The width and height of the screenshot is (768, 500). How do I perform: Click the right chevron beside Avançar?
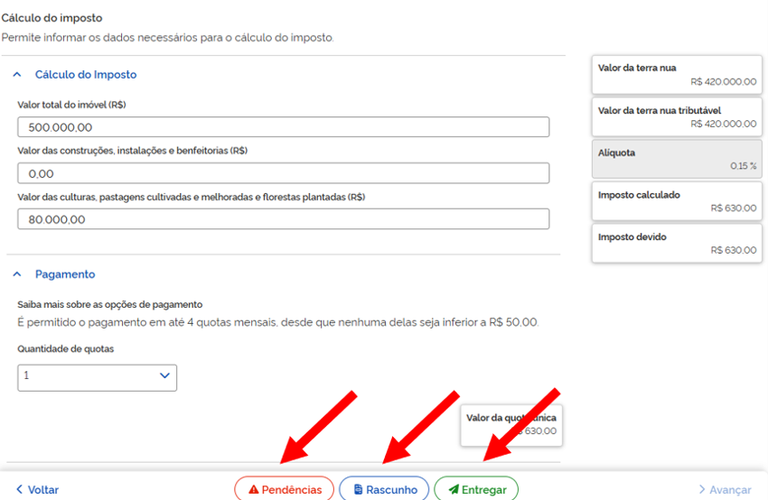702,489
